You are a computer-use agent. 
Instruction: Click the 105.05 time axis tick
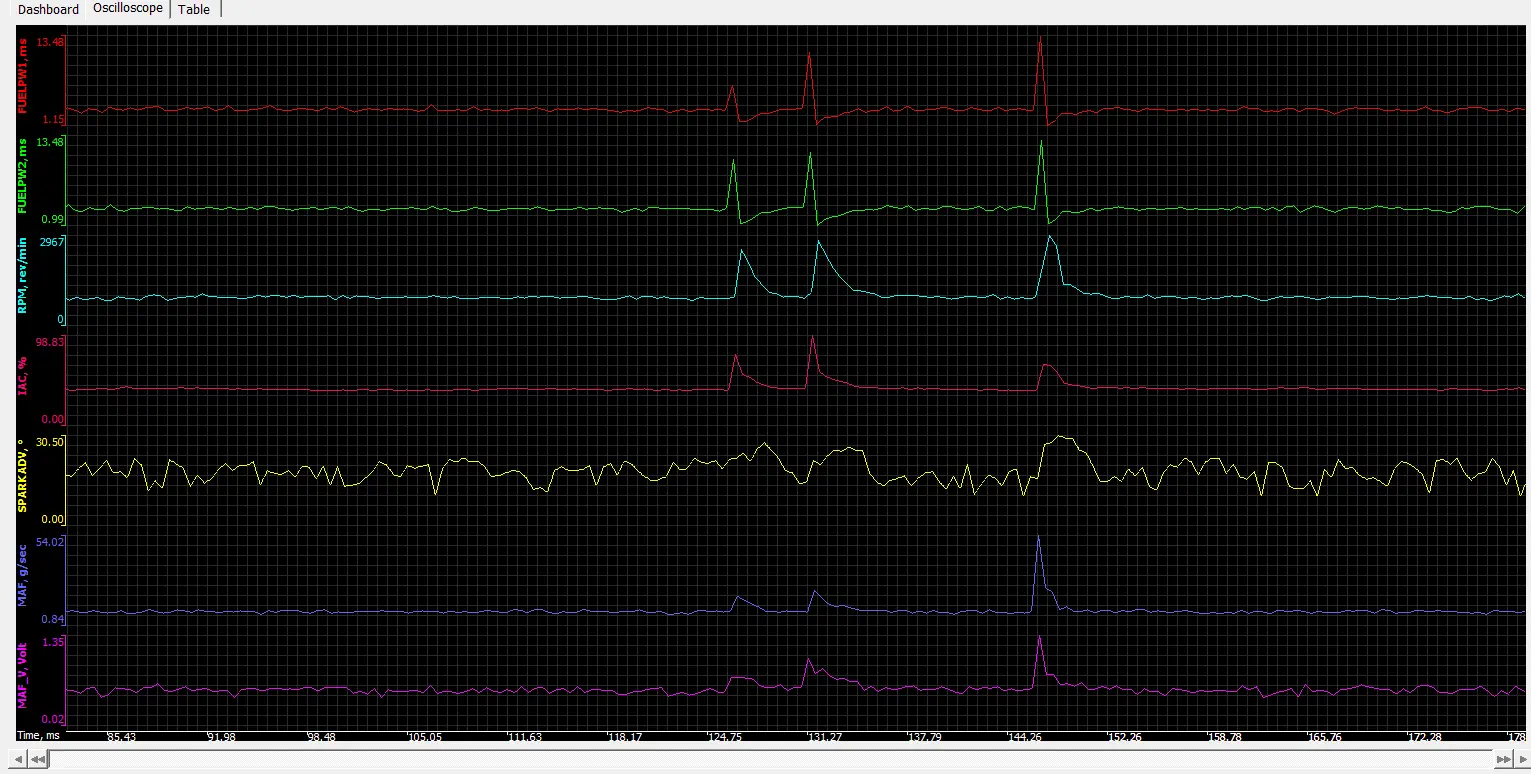tap(424, 737)
